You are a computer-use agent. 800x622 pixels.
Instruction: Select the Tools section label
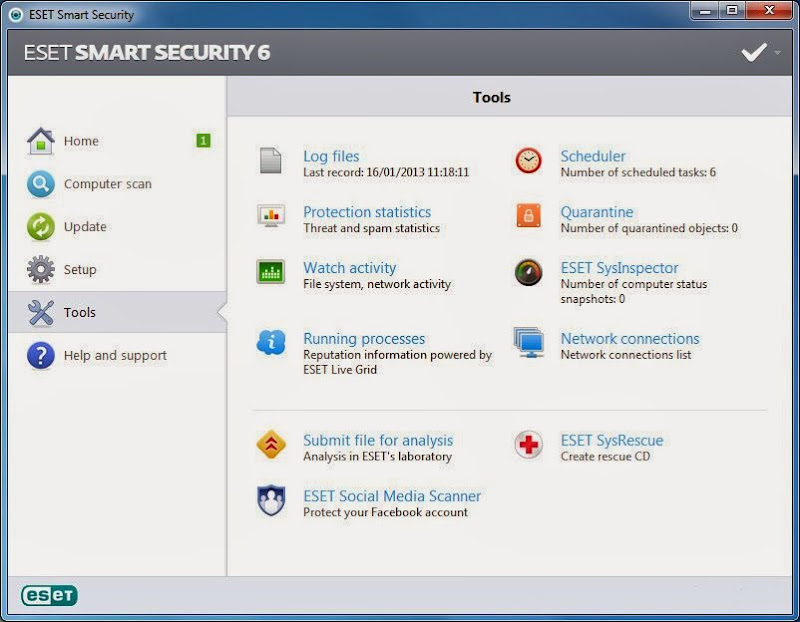[80, 312]
